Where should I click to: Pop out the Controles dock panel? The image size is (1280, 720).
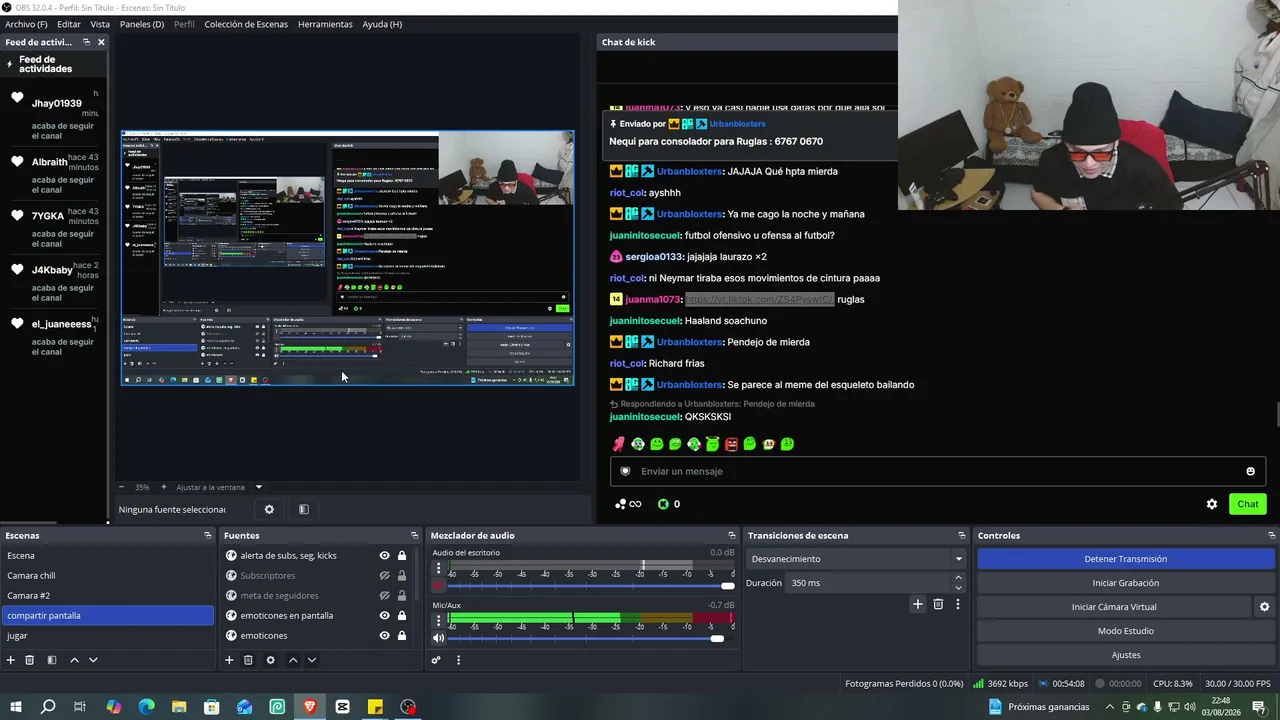click(1272, 536)
